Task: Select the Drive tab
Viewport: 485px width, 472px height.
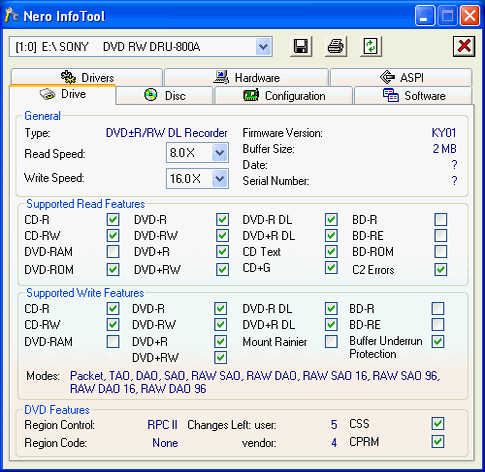Action: click(x=63, y=94)
